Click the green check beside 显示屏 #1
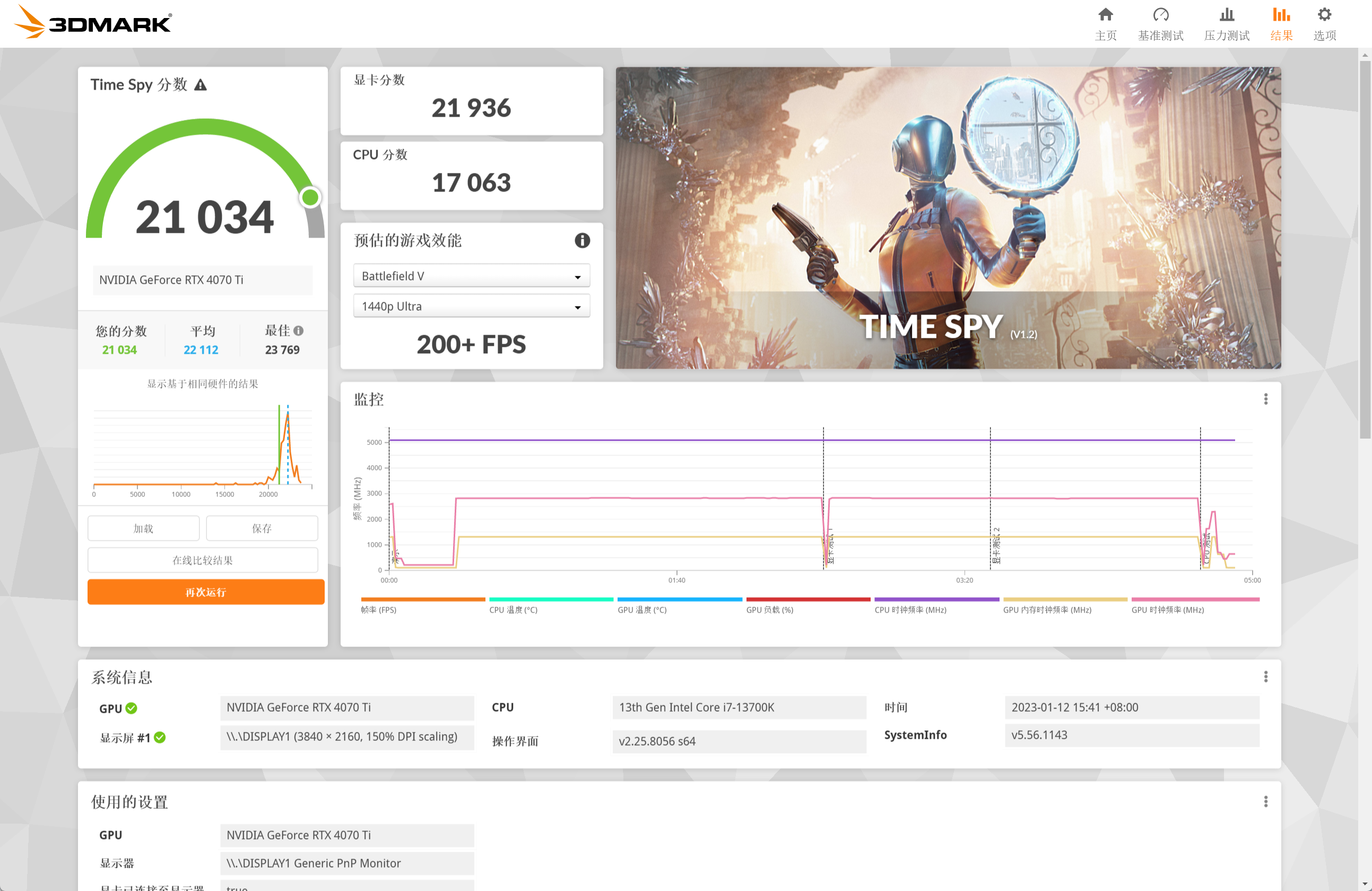Image resolution: width=1372 pixels, height=891 pixels. tap(160, 737)
